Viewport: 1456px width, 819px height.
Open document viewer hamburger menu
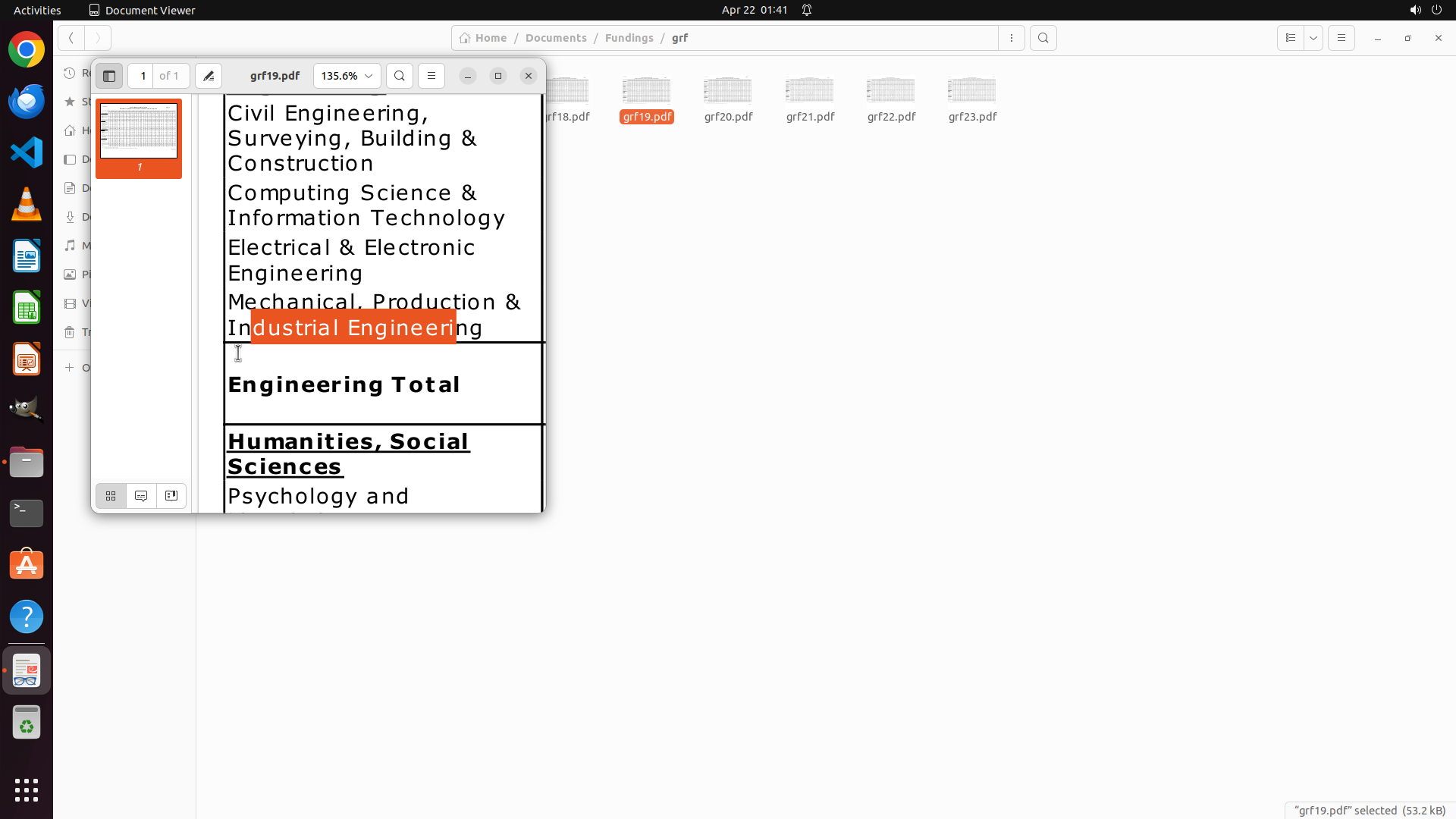[x=431, y=76]
